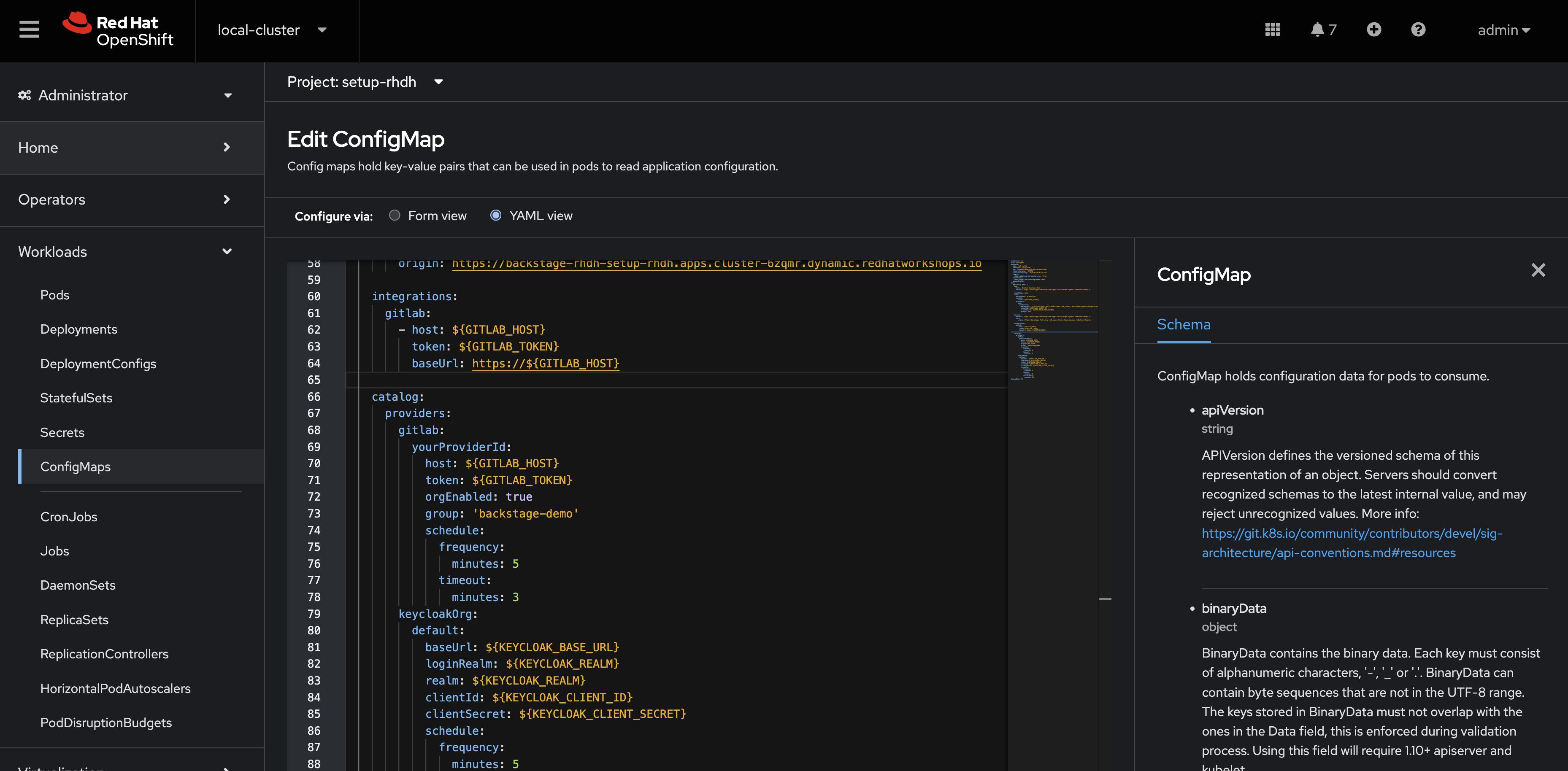Expand the Operators navigation section
The height and width of the screenshot is (771, 1568).
coord(132,199)
